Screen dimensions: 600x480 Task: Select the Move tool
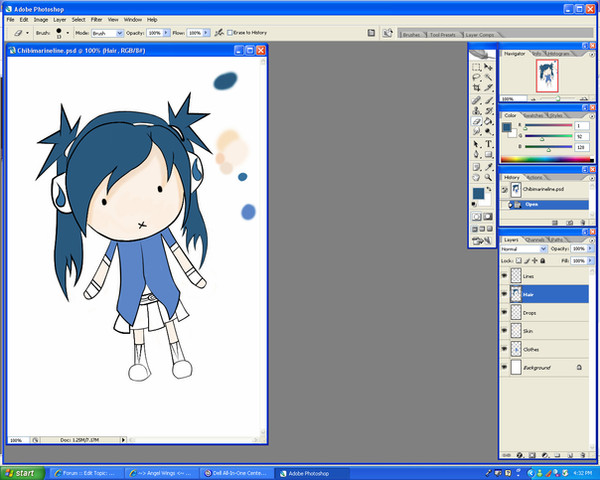488,67
